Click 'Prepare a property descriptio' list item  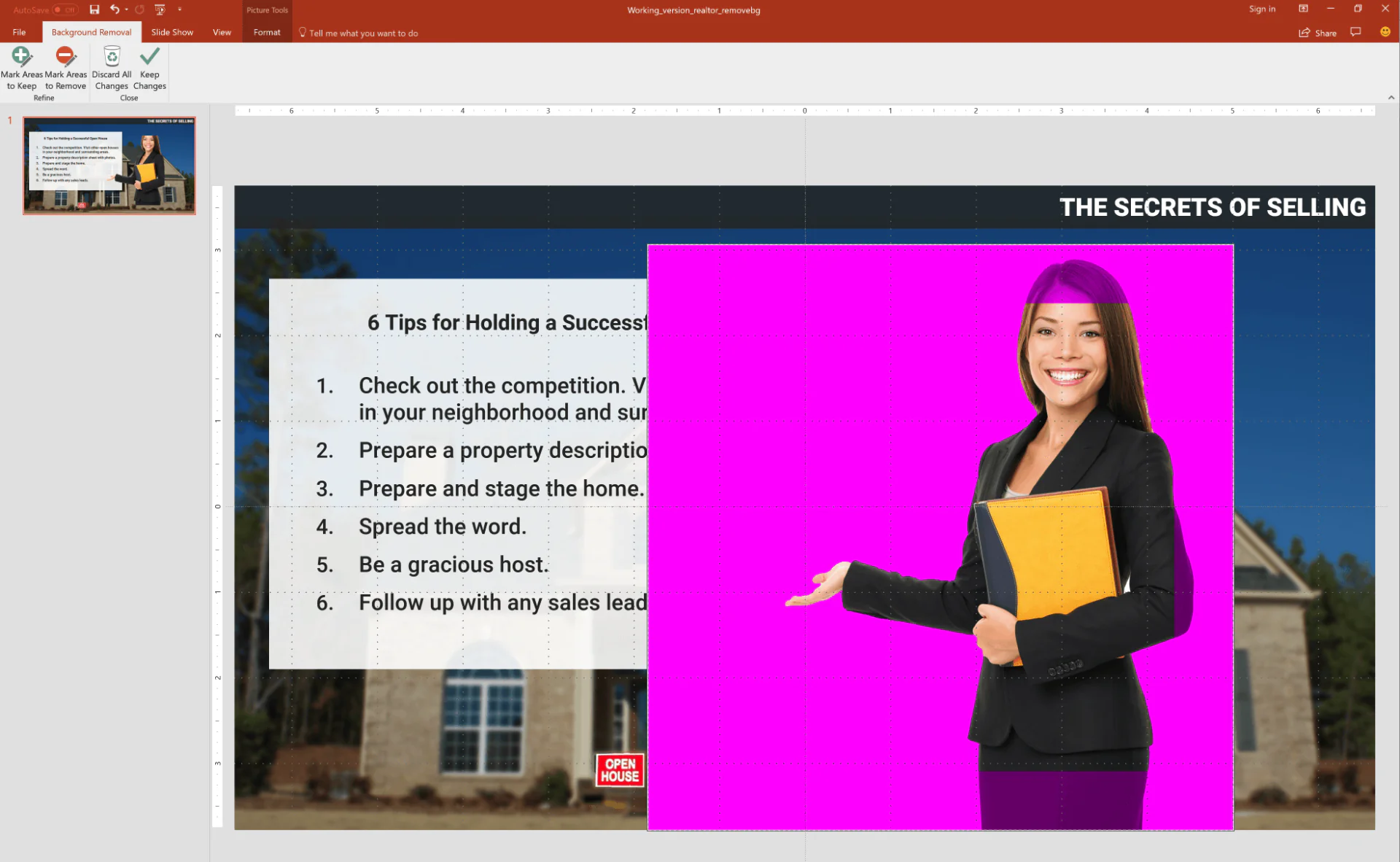click(503, 450)
